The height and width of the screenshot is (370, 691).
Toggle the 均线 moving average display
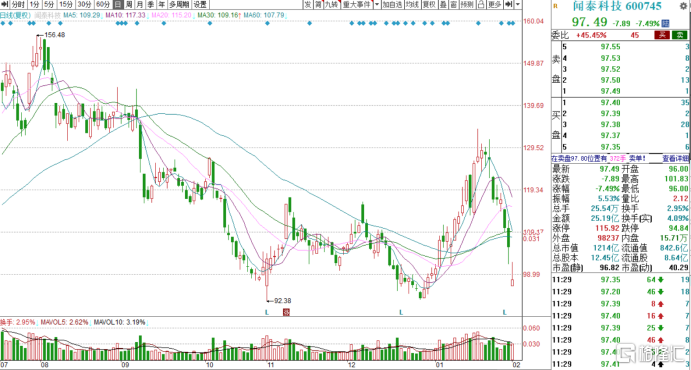pyautogui.click(x=412, y=5)
